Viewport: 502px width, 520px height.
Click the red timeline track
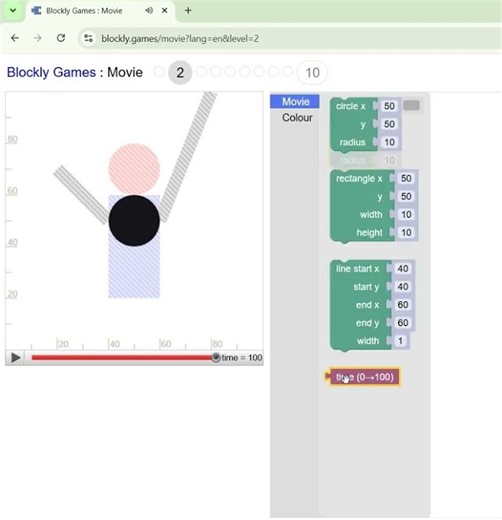(x=122, y=358)
